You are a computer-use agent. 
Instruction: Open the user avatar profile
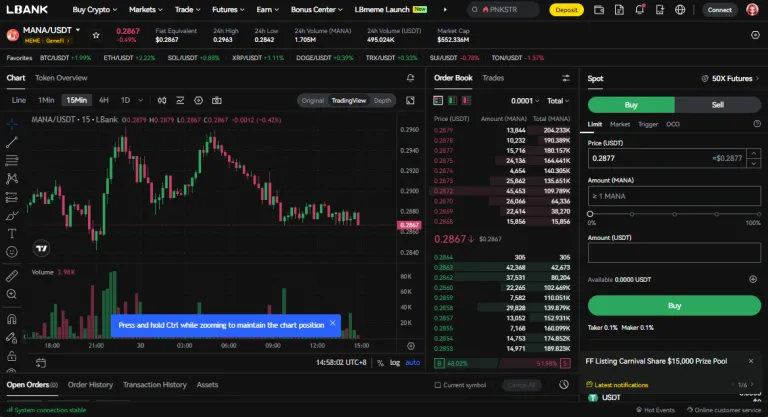(x=752, y=9)
